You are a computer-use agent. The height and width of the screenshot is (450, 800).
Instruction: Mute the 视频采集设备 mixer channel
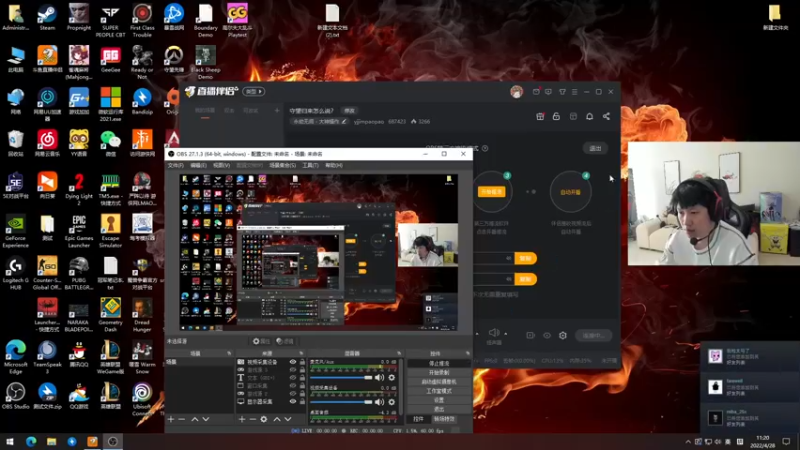[379, 402]
